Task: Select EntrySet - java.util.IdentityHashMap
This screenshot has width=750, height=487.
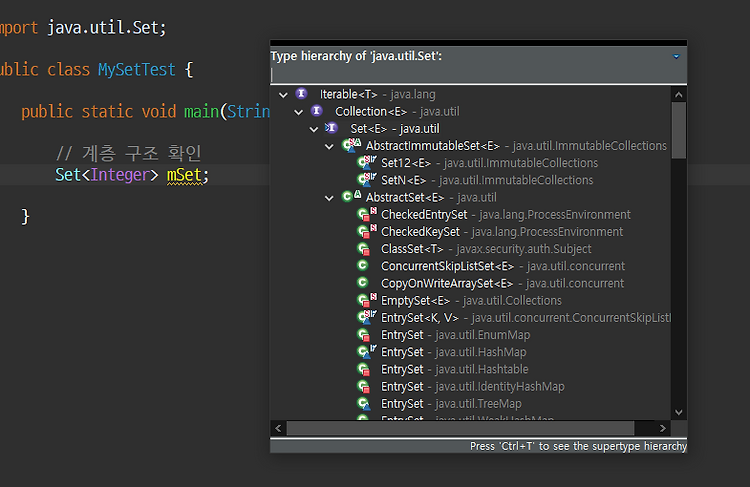Action: [471, 387]
